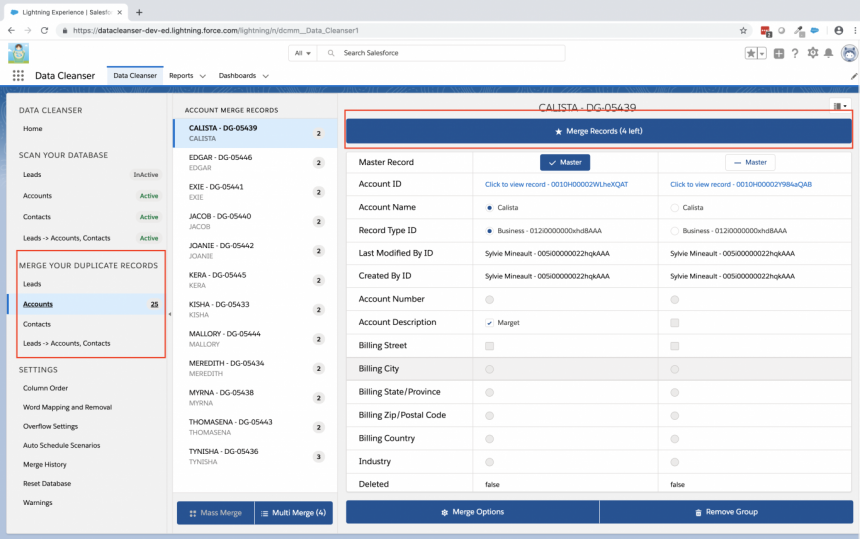Expand the Reports tab chevron
The width and height of the screenshot is (860, 539).
[202, 76]
